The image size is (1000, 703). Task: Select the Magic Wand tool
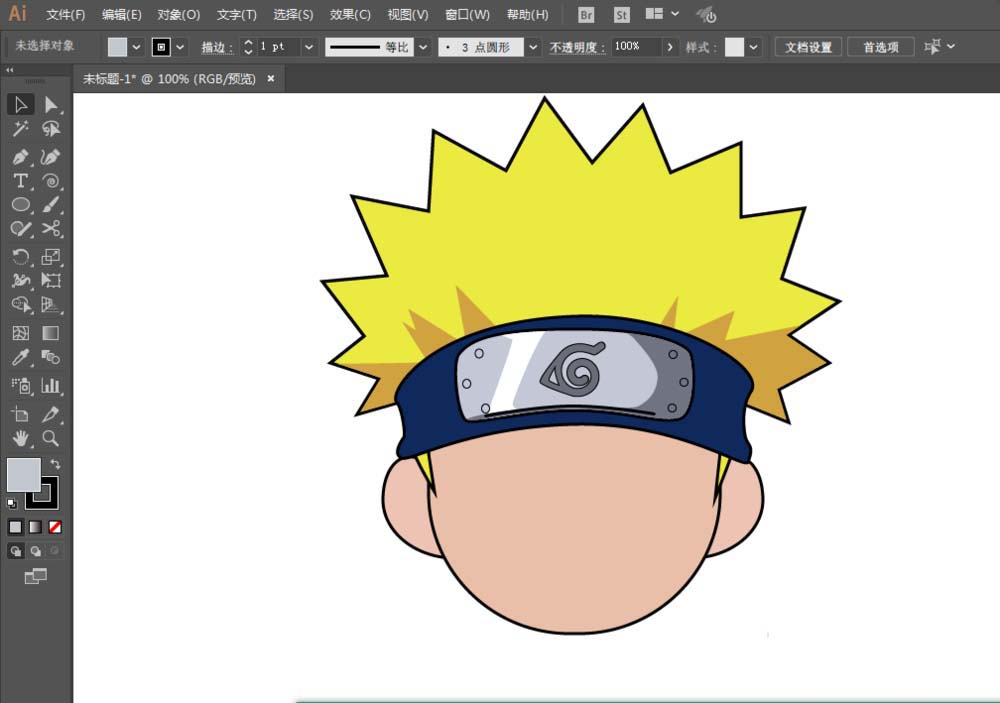click(20, 129)
